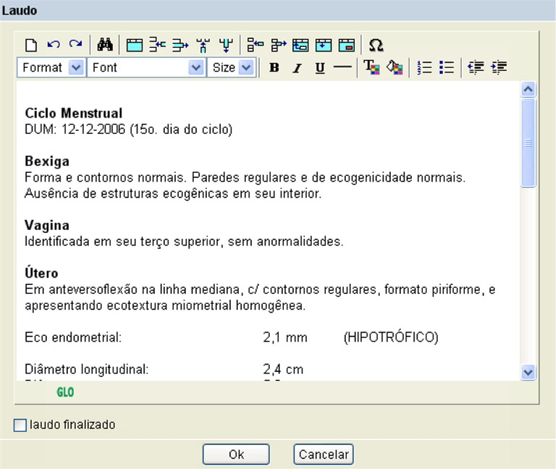
Task: Click the cell icon with right arrow
Action: pos(279,45)
